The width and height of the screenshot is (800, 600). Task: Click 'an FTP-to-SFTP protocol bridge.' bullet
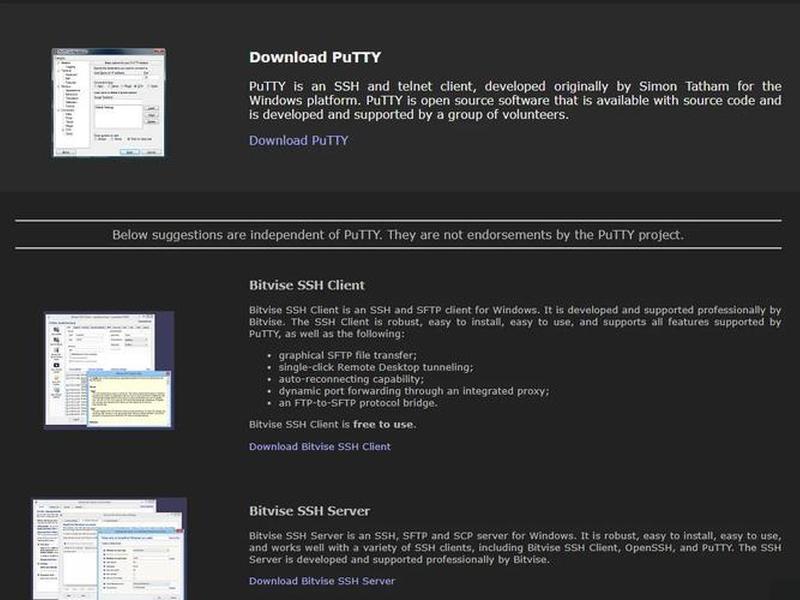point(358,403)
